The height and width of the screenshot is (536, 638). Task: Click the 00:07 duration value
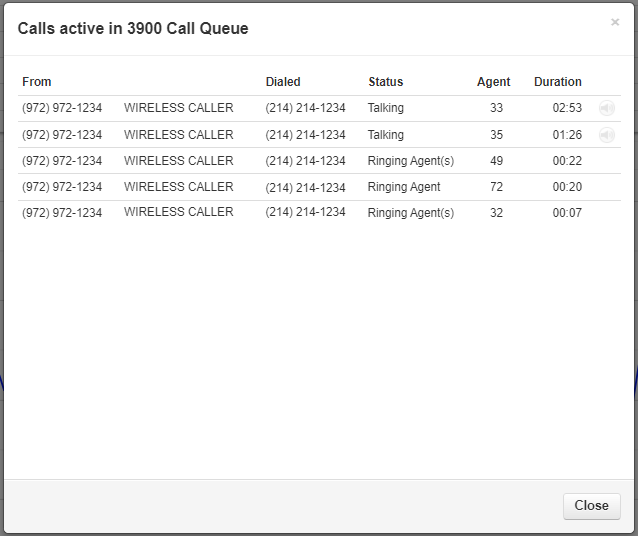tap(567, 213)
